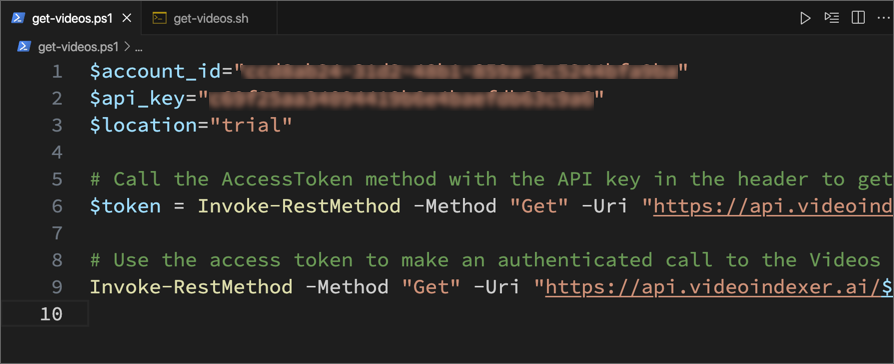This screenshot has height=364, width=894.
Task: Click get-videos.ps1 in the breadcrumb
Action: coord(78,47)
